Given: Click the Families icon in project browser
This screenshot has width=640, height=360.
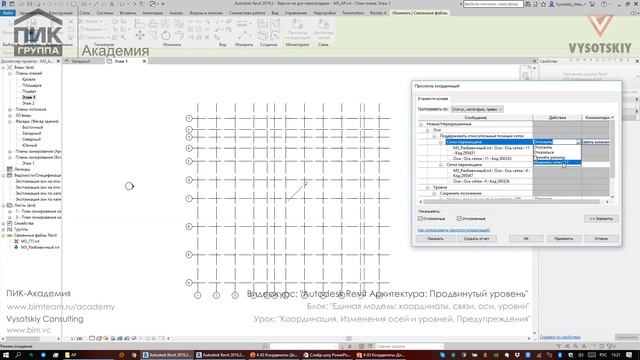Looking at the screenshot, I should [10, 223].
